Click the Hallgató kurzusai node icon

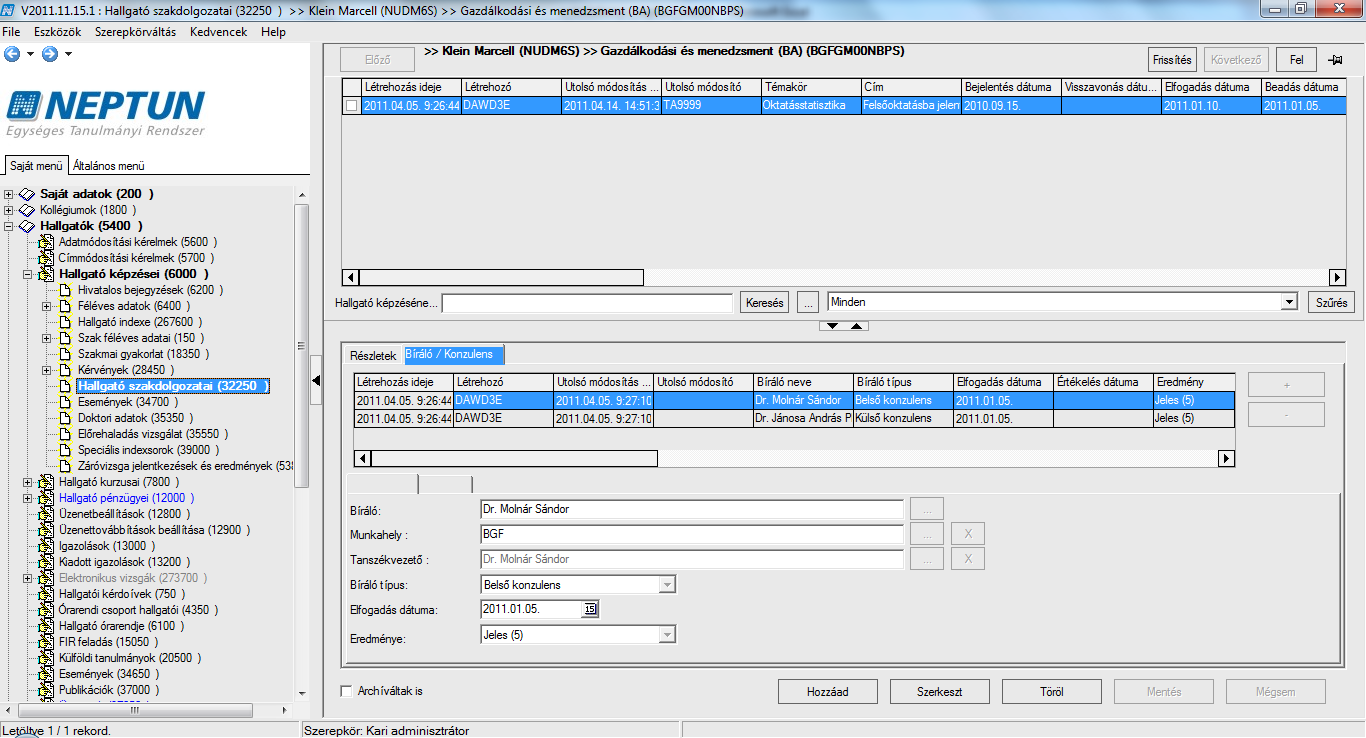tap(47, 482)
